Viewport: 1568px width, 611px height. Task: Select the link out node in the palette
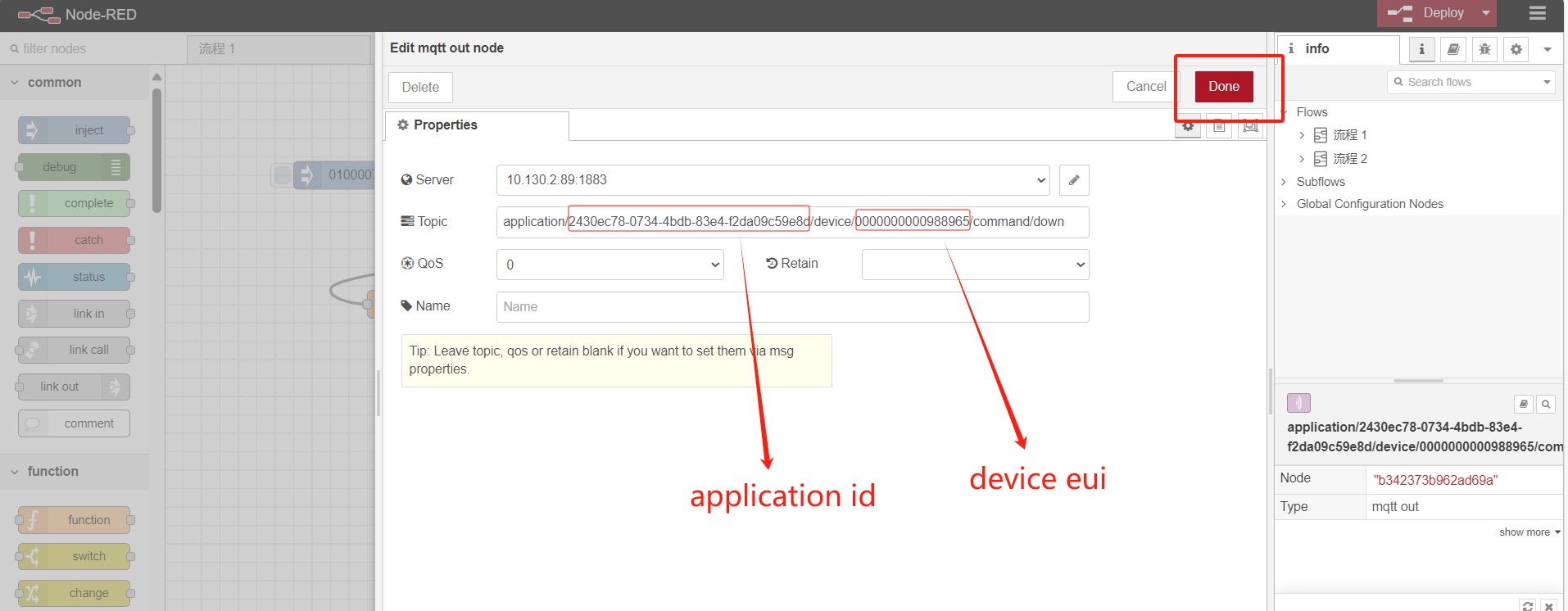click(73, 387)
